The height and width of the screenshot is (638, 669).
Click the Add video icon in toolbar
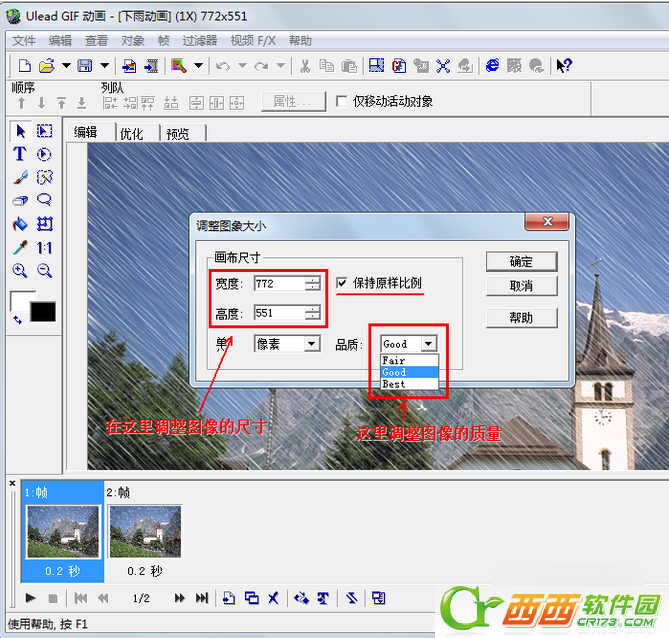(x=151, y=66)
